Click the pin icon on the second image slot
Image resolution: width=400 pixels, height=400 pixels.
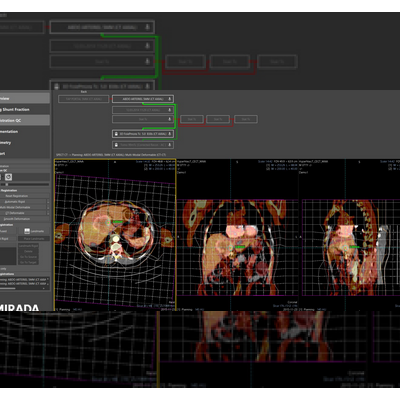pyautogui.click(x=169, y=110)
